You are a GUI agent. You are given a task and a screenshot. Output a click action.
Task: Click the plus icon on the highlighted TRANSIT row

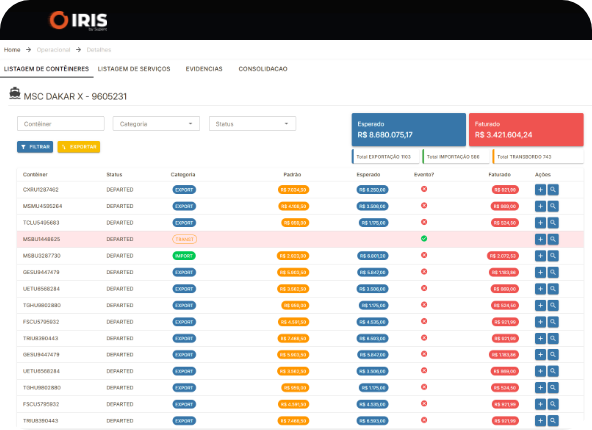pos(540,239)
